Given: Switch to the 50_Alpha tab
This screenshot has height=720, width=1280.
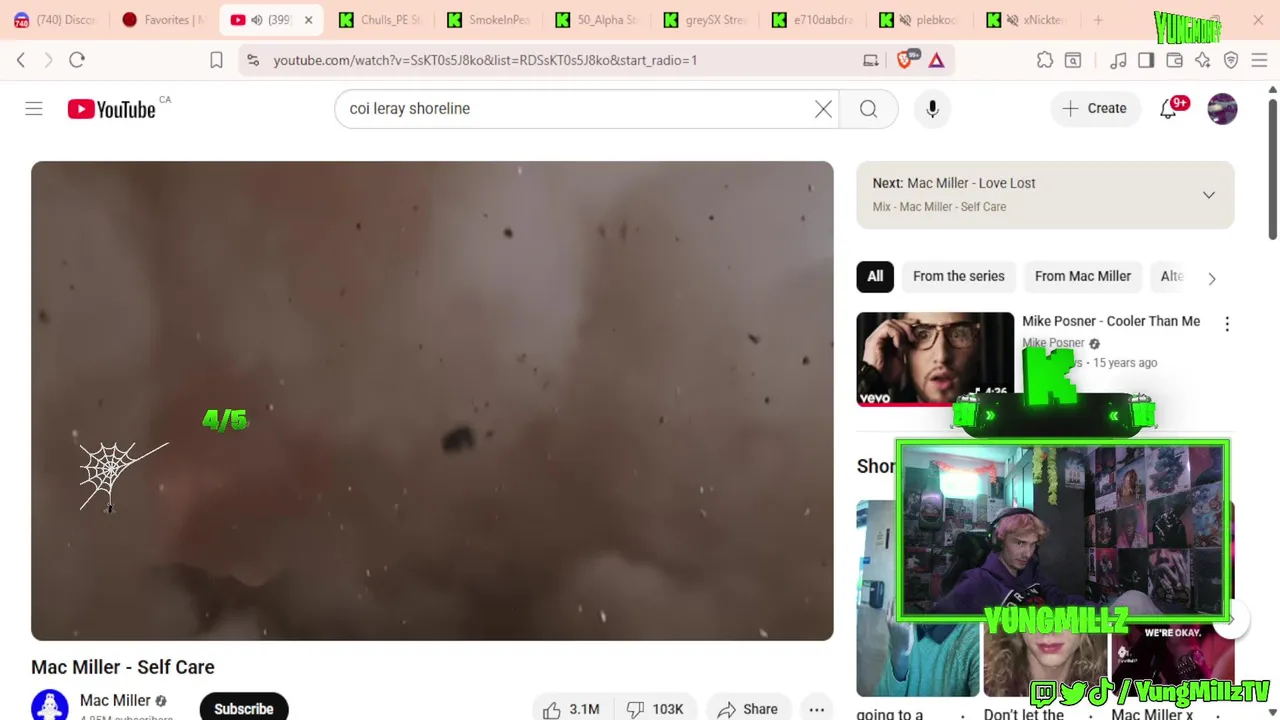Looking at the screenshot, I should [597, 20].
